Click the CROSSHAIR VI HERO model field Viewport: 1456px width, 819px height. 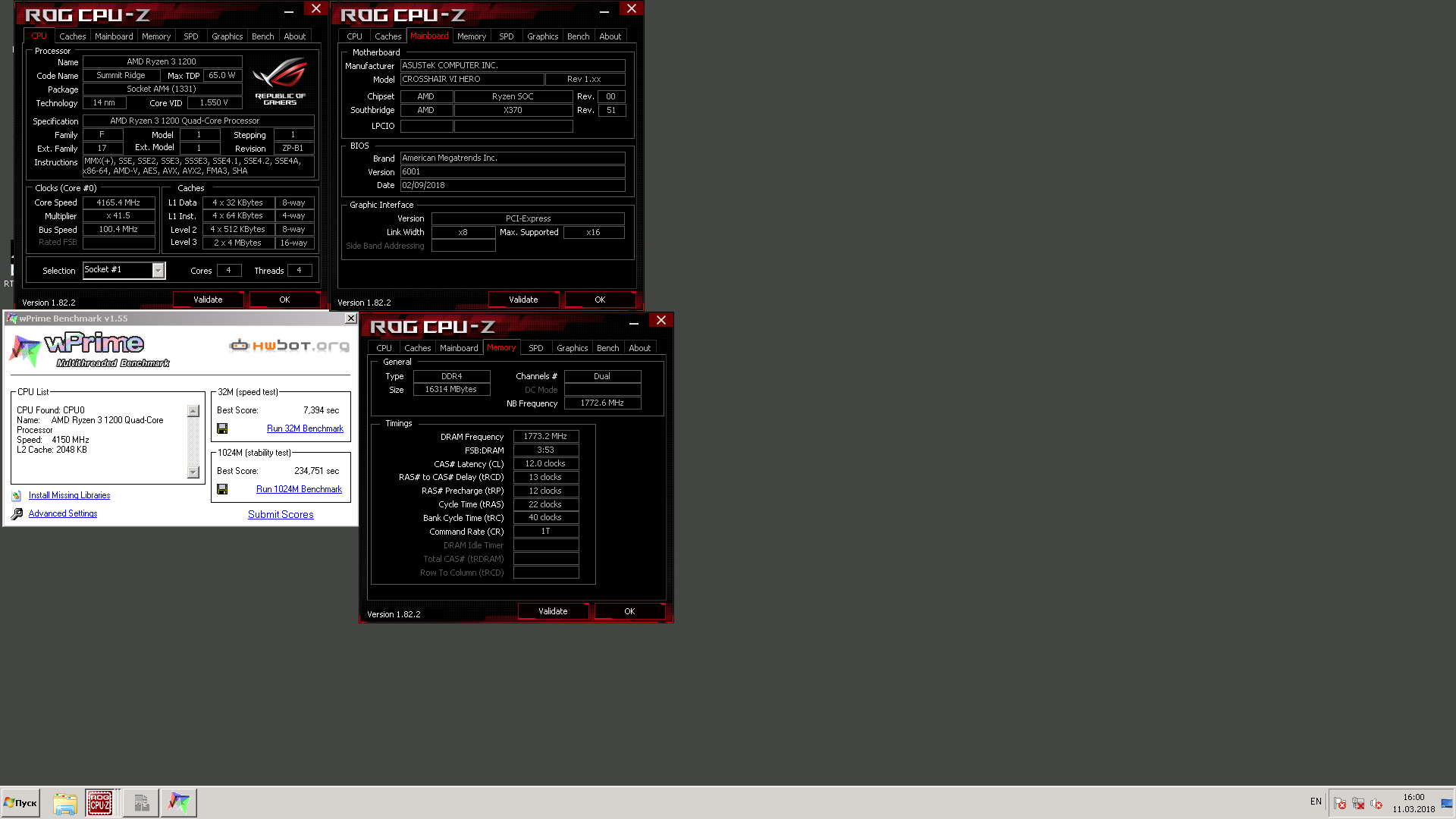tap(472, 79)
